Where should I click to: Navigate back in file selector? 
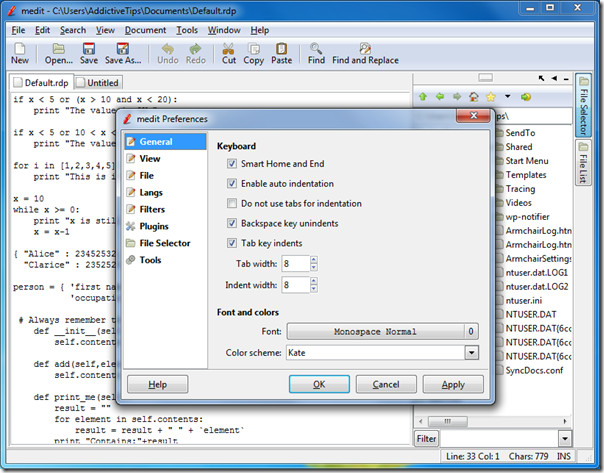[440, 97]
